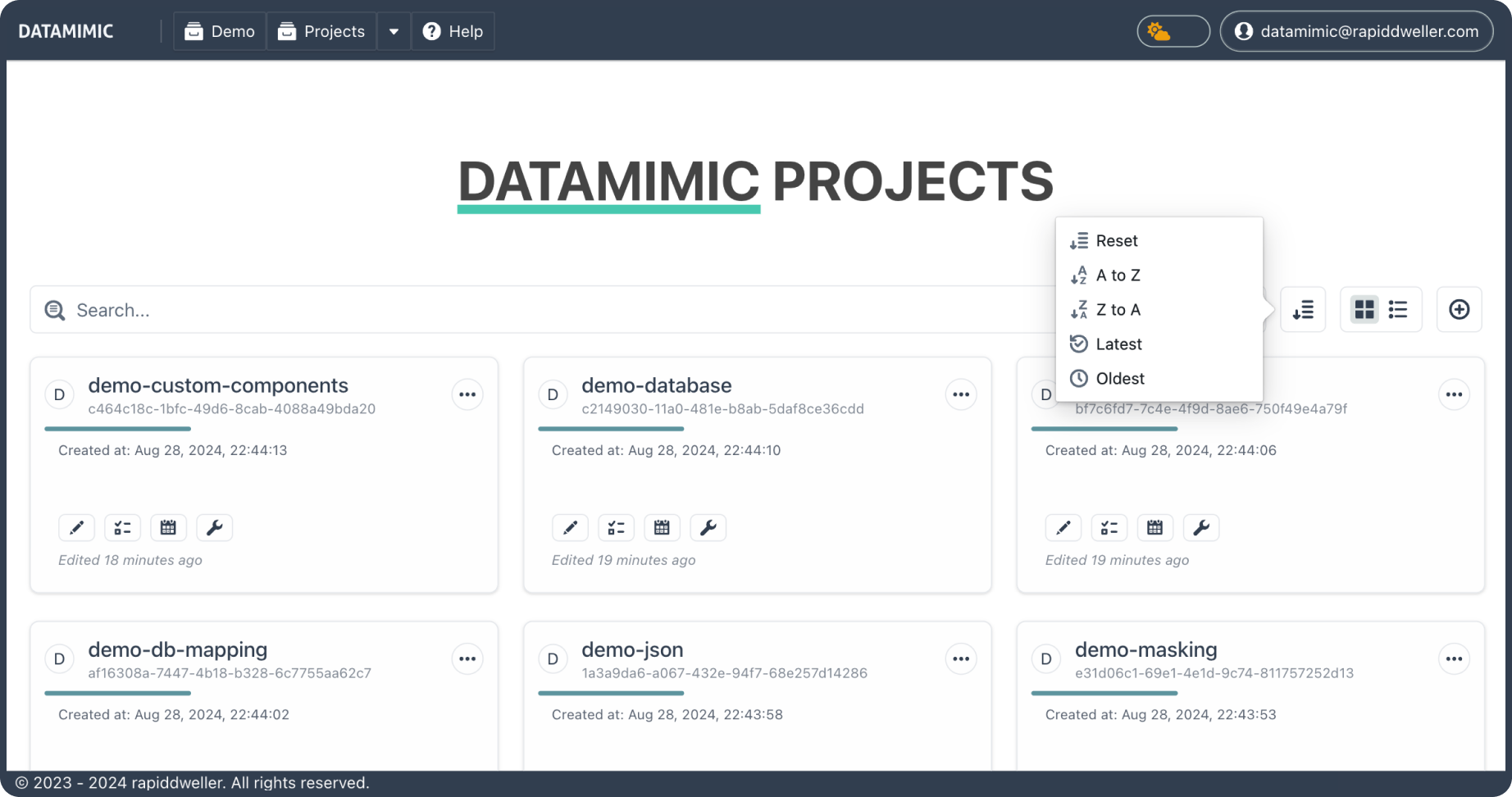Click 'Created at: Aug 28, 2024, 22:43:58' text
The height and width of the screenshot is (797, 1512).
pyautogui.click(x=667, y=714)
